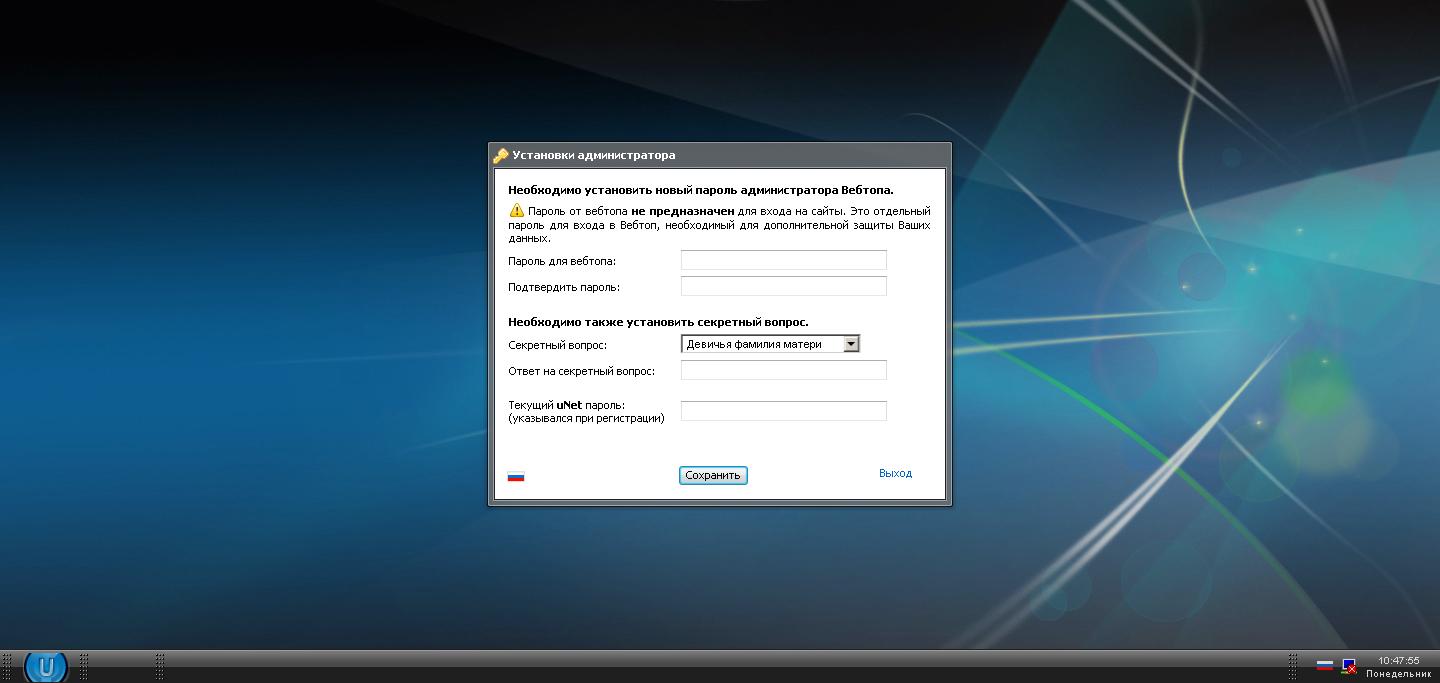
Task: Focus the 'Пароль для вебтопа' input field
Action: point(783,260)
